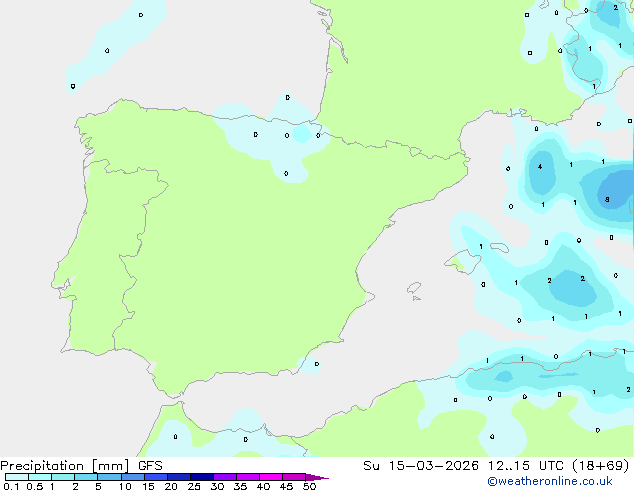
Task: Pick the 1–2 mm legend color box
Action: click(63, 477)
